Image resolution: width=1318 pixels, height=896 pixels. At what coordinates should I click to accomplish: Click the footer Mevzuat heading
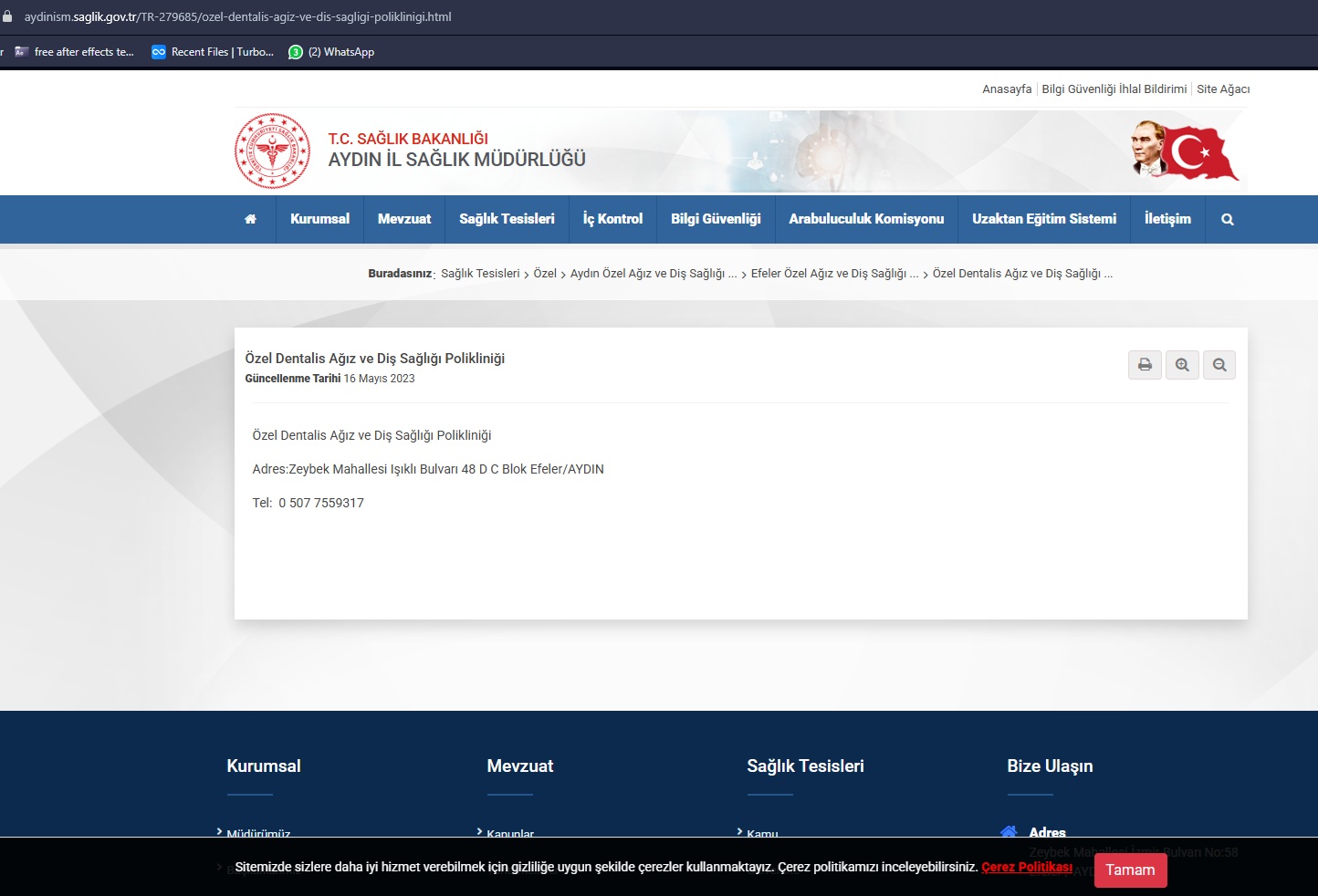click(520, 766)
